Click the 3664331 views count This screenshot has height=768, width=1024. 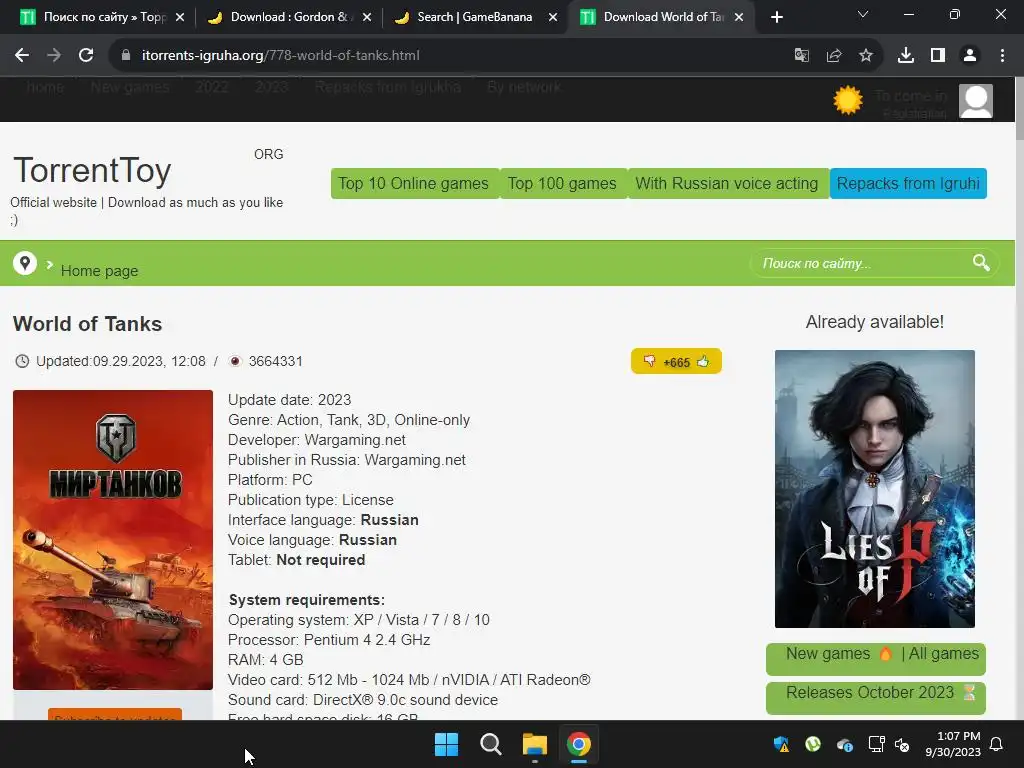point(276,361)
